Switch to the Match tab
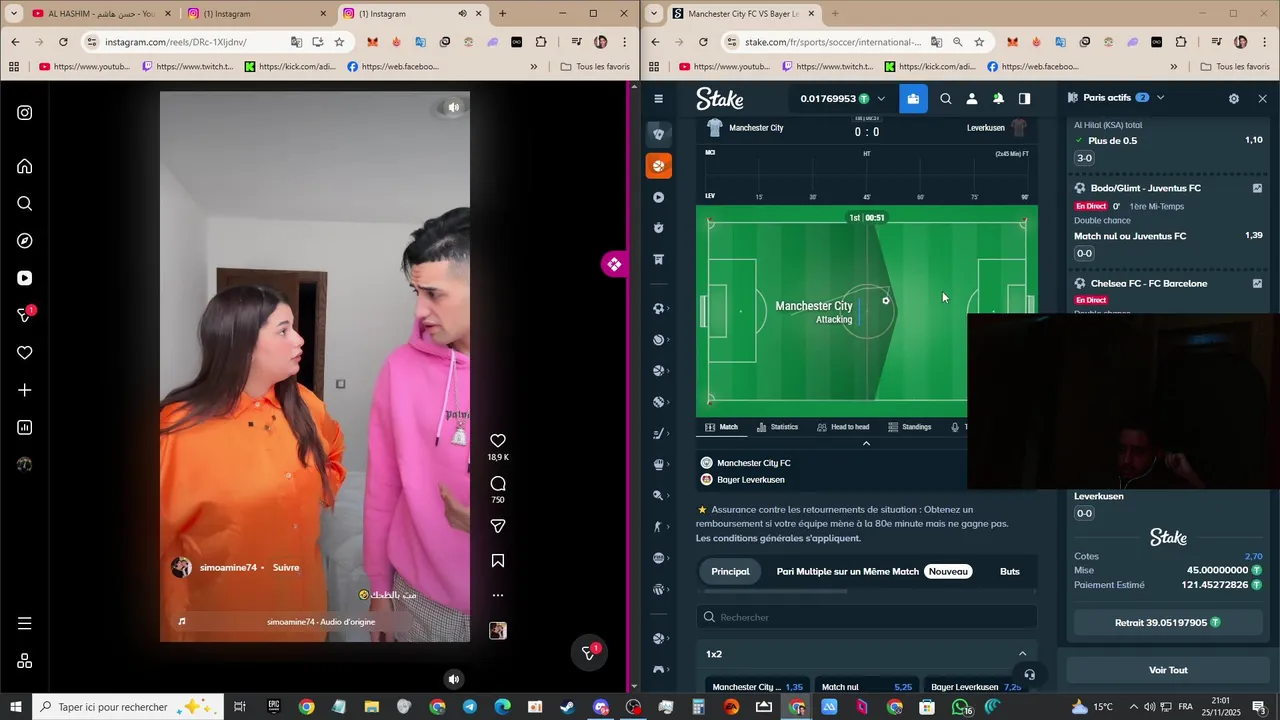Image resolution: width=1280 pixels, height=720 pixels. [721, 427]
